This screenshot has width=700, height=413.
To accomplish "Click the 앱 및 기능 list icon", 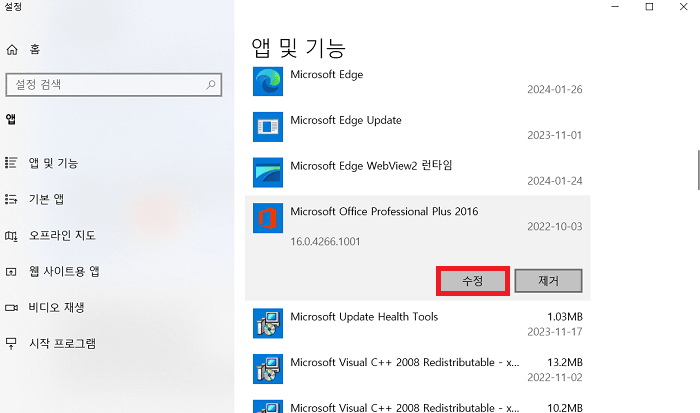I will point(11,163).
